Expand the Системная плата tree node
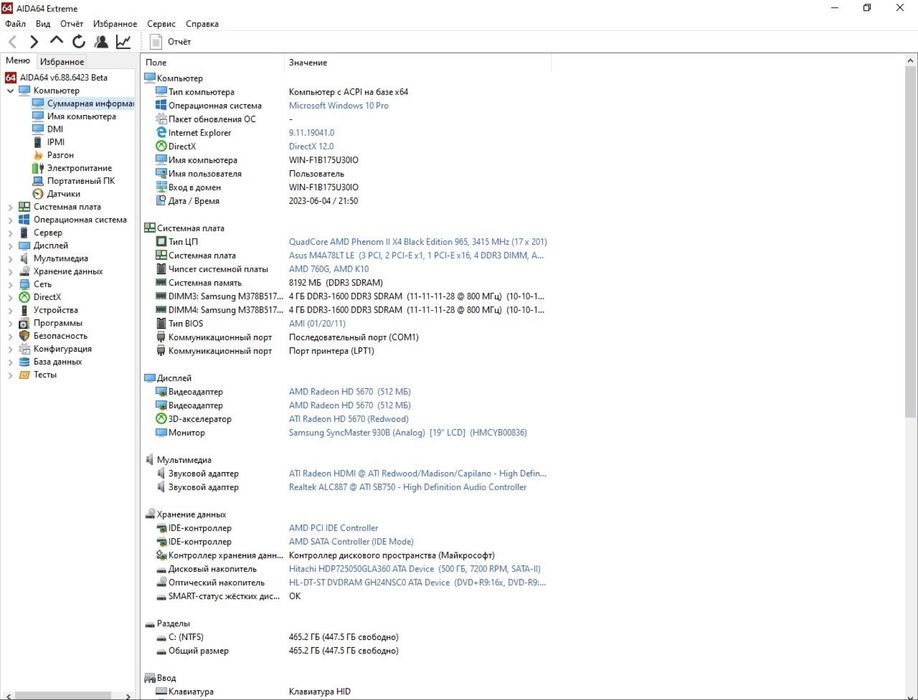 (10, 207)
